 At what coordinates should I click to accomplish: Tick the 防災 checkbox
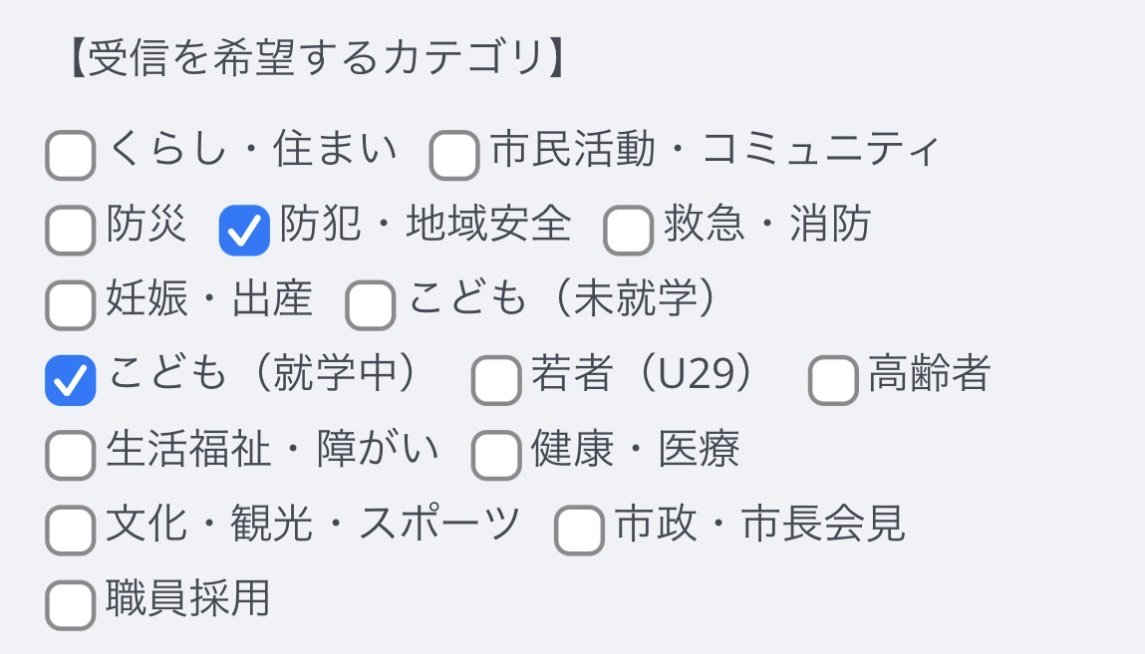[x=70, y=231]
